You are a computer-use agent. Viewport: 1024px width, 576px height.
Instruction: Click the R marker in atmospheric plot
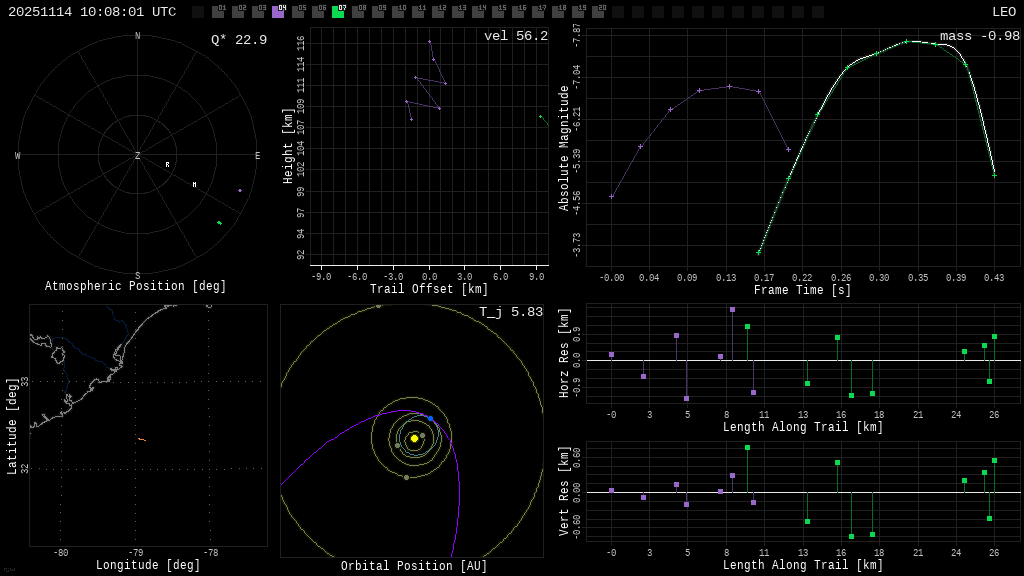click(x=167, y=165)
